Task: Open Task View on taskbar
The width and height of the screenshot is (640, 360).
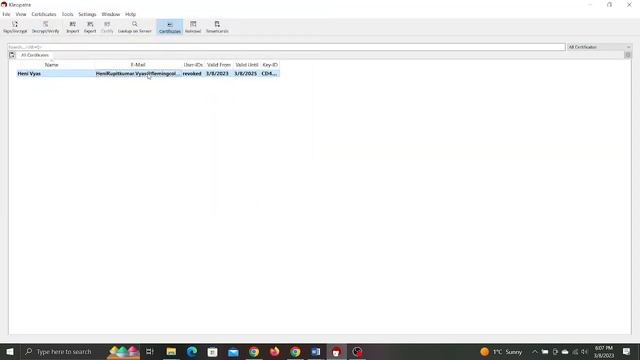Action: click(x=150, y=351)
